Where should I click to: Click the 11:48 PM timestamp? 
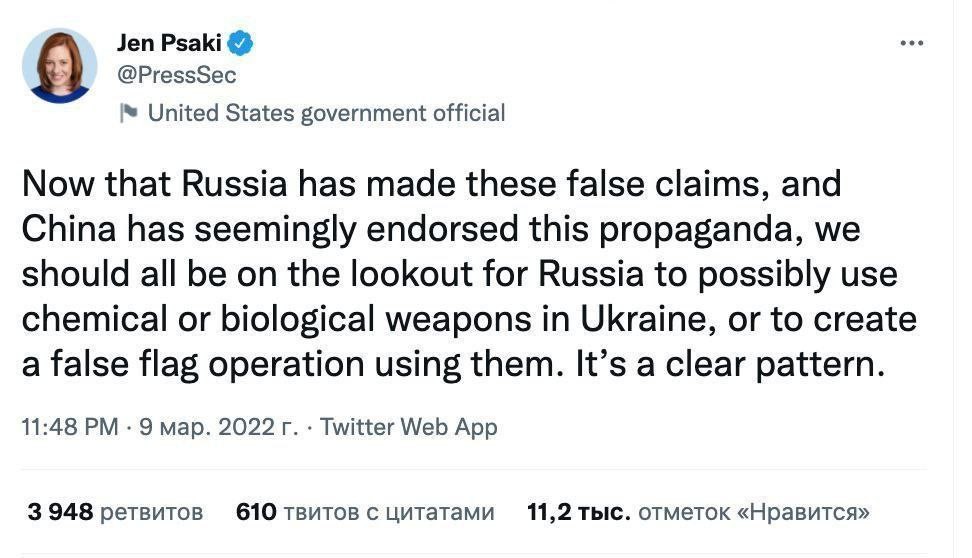tap(72, 428)
